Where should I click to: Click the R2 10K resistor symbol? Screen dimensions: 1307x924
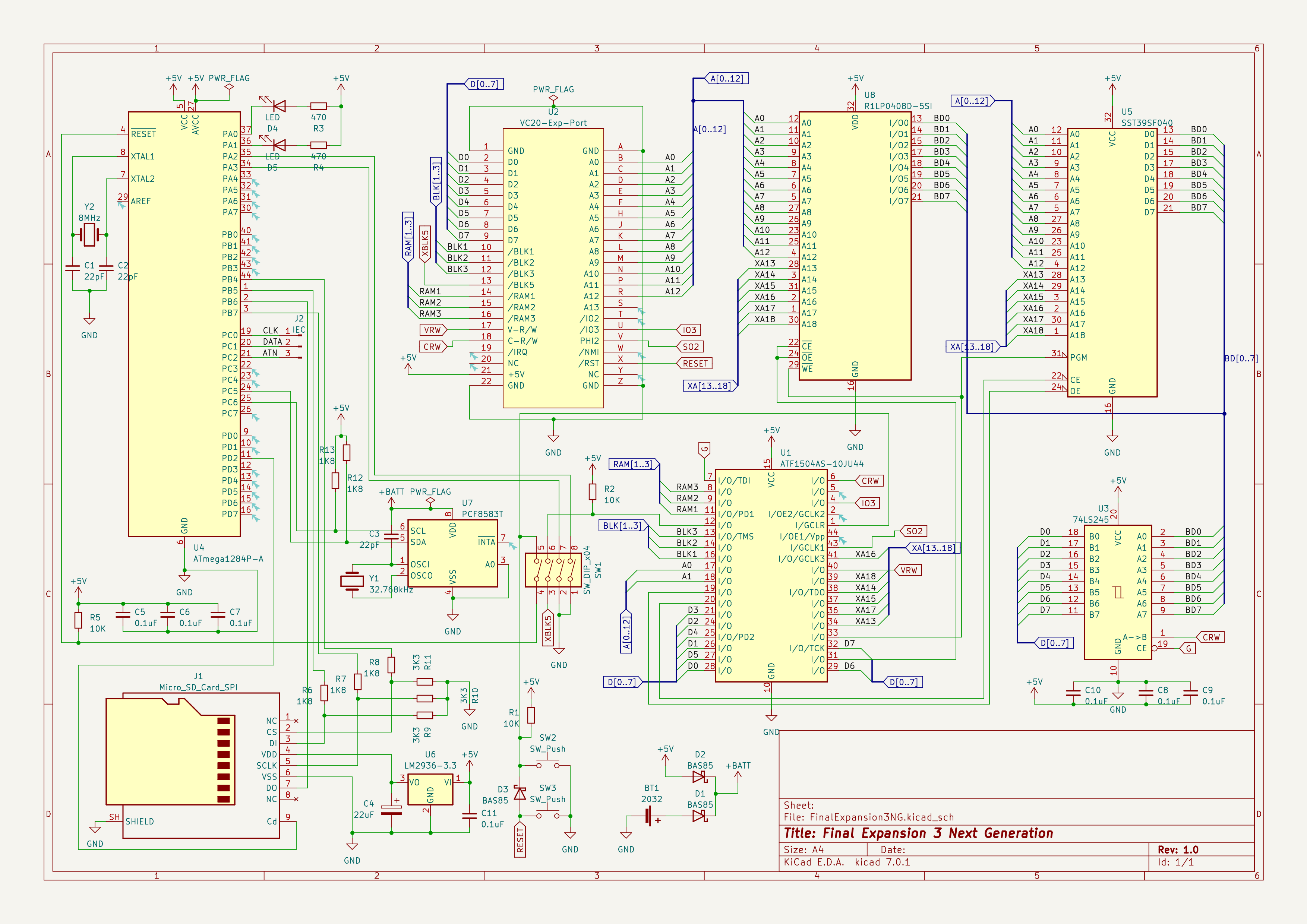pos(593,491)
